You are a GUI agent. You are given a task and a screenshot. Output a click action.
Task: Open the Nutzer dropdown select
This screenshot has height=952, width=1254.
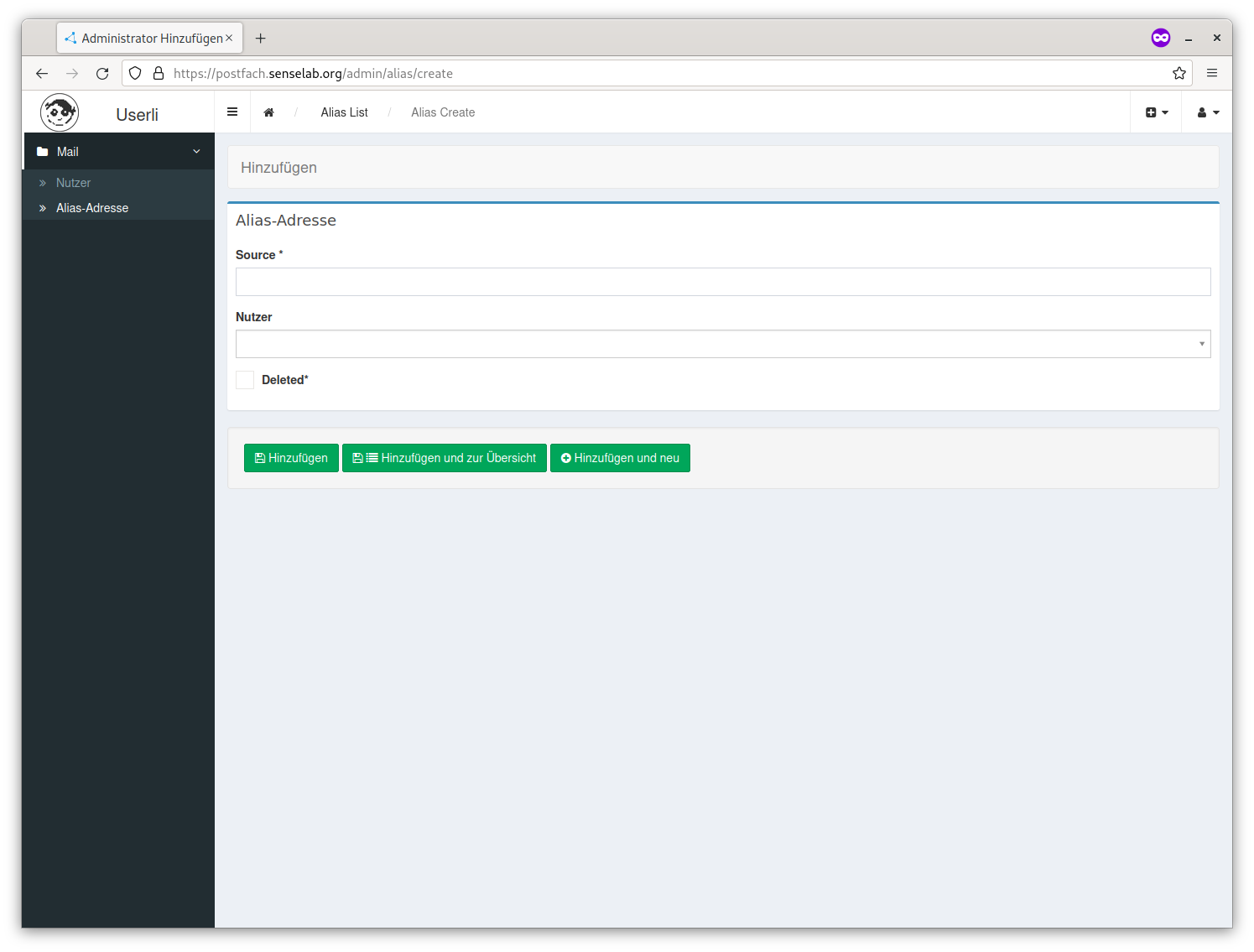(x=723, y=344)
